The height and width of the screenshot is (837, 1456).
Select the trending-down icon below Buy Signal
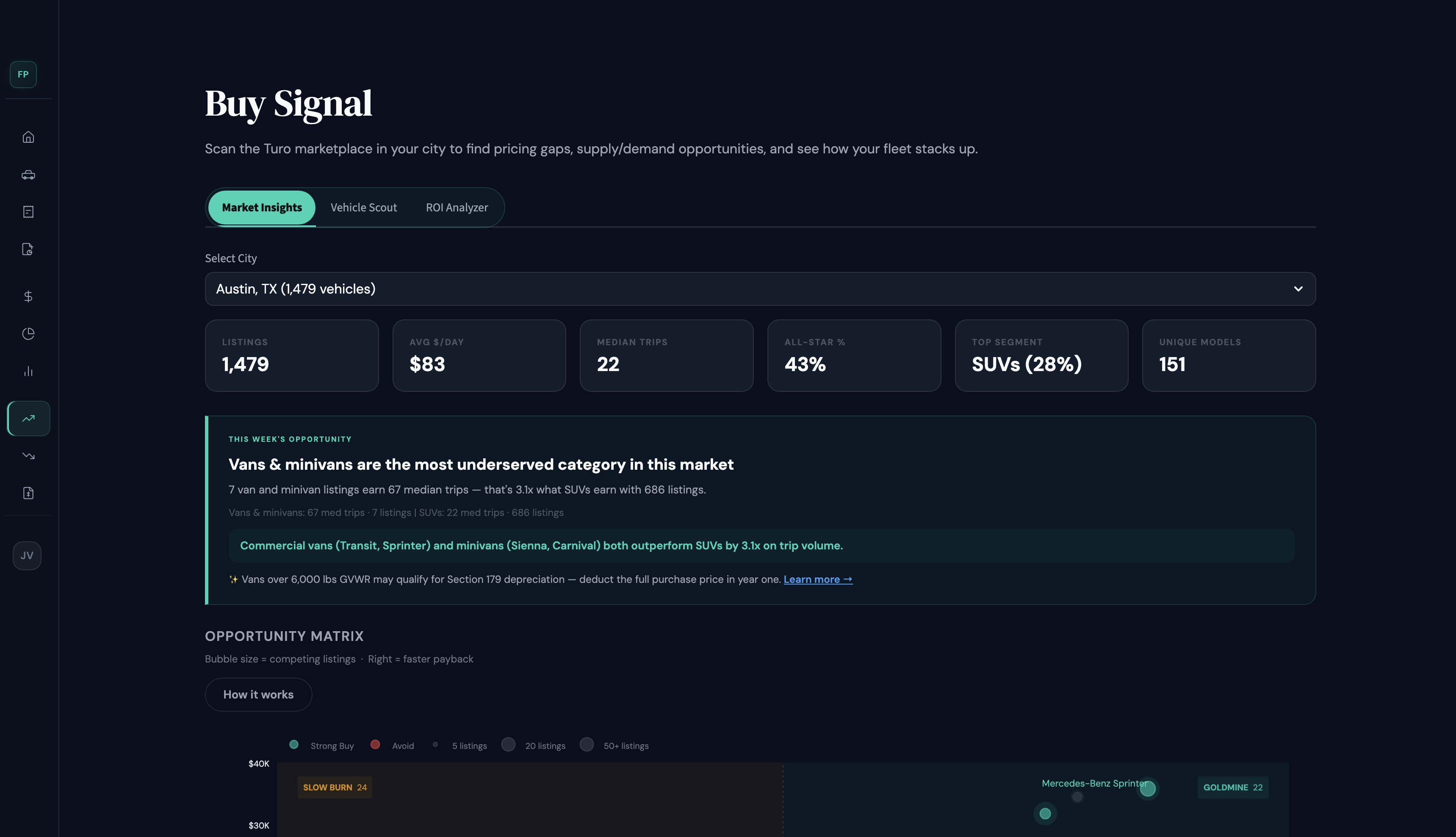tap(28, 455)
